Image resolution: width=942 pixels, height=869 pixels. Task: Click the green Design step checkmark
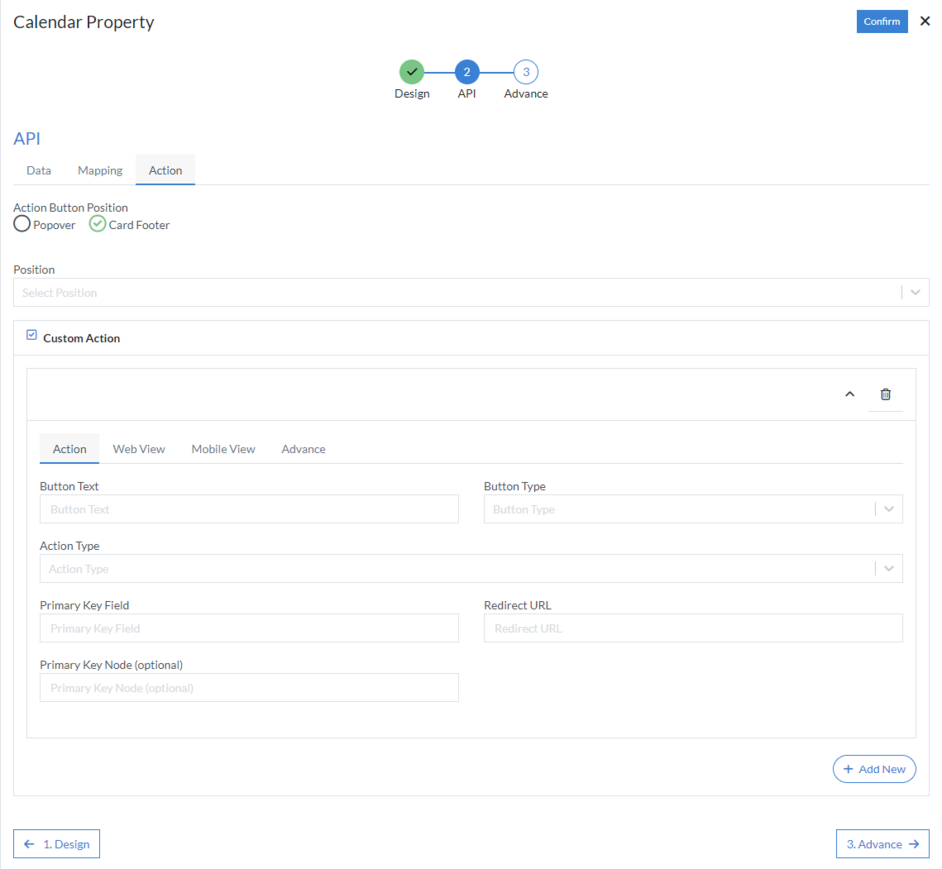point(412,72)
